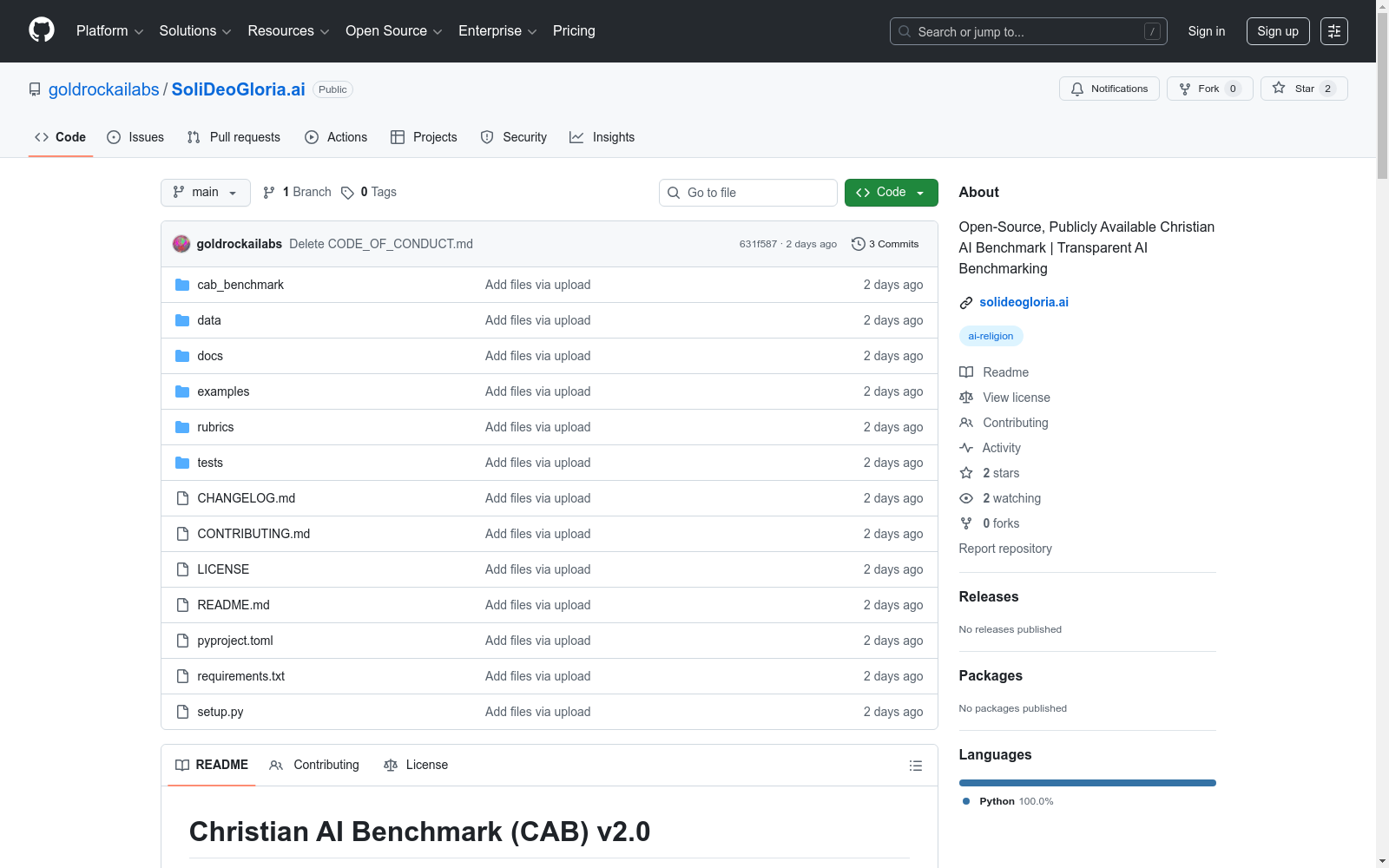
Task: Click the Go to file search field
Action: click(x=748, y=193)
